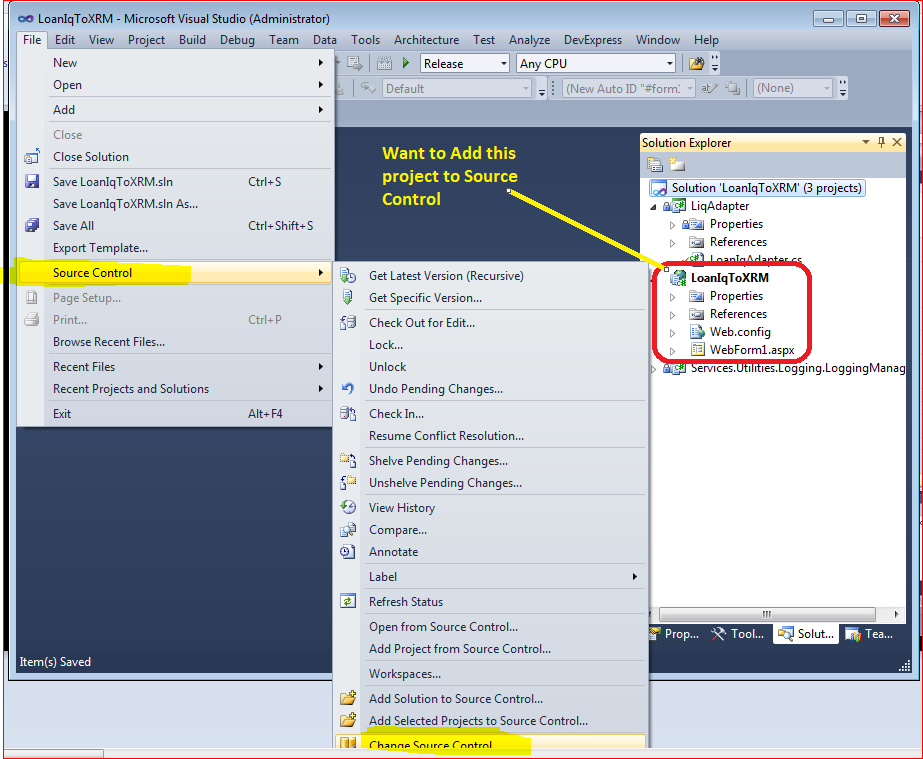Screen dimensions: 923x759
Task: Switch to the Tea... panel tab
Action: click(870, 634)
